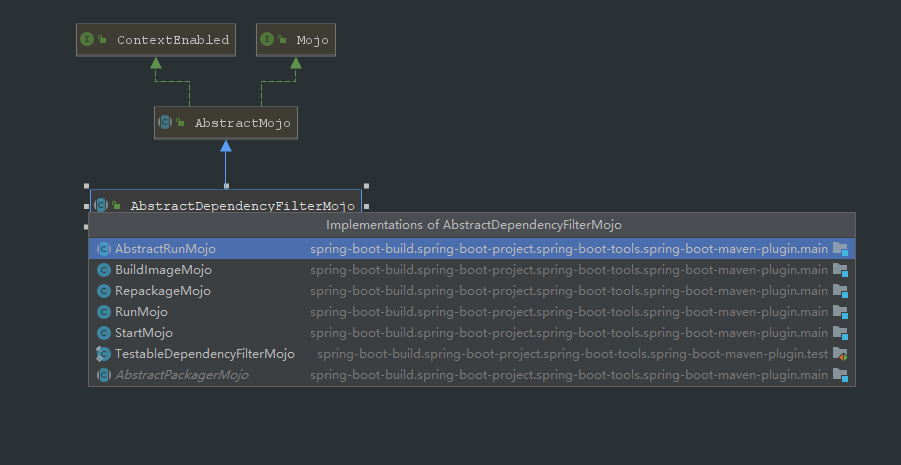Screen dimensions: 901x465
Task: Click module folder icon on BuildImageMojo row
Action: 841,270
